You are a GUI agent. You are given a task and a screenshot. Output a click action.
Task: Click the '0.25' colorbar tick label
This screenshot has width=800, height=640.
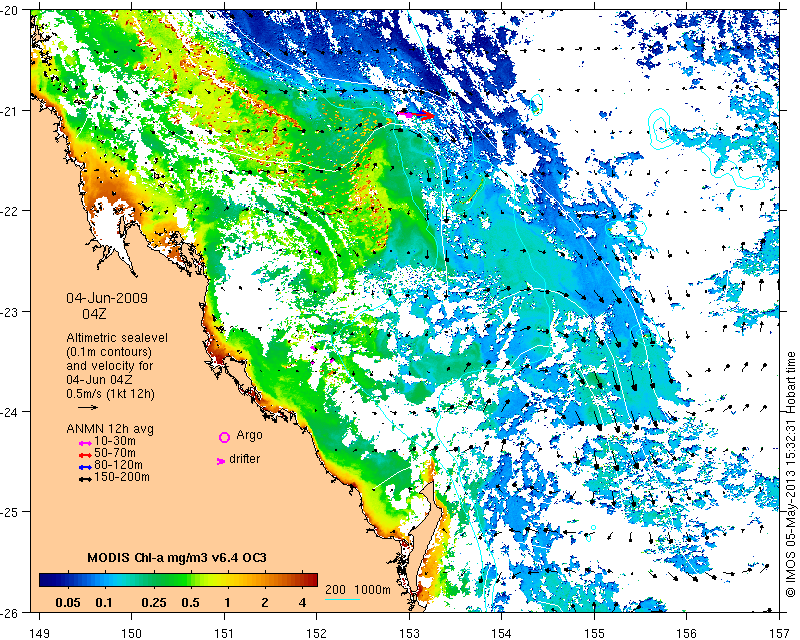tap(154, 603)
